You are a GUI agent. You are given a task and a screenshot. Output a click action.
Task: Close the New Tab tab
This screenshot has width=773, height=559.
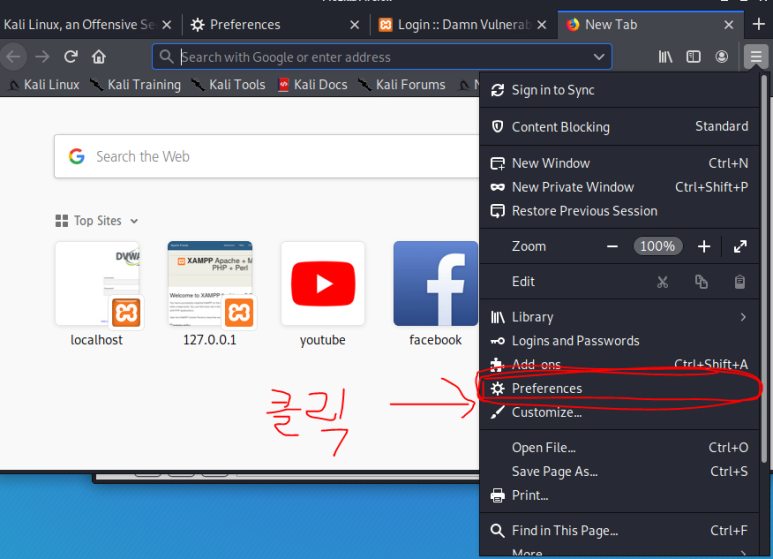[729, 25]
